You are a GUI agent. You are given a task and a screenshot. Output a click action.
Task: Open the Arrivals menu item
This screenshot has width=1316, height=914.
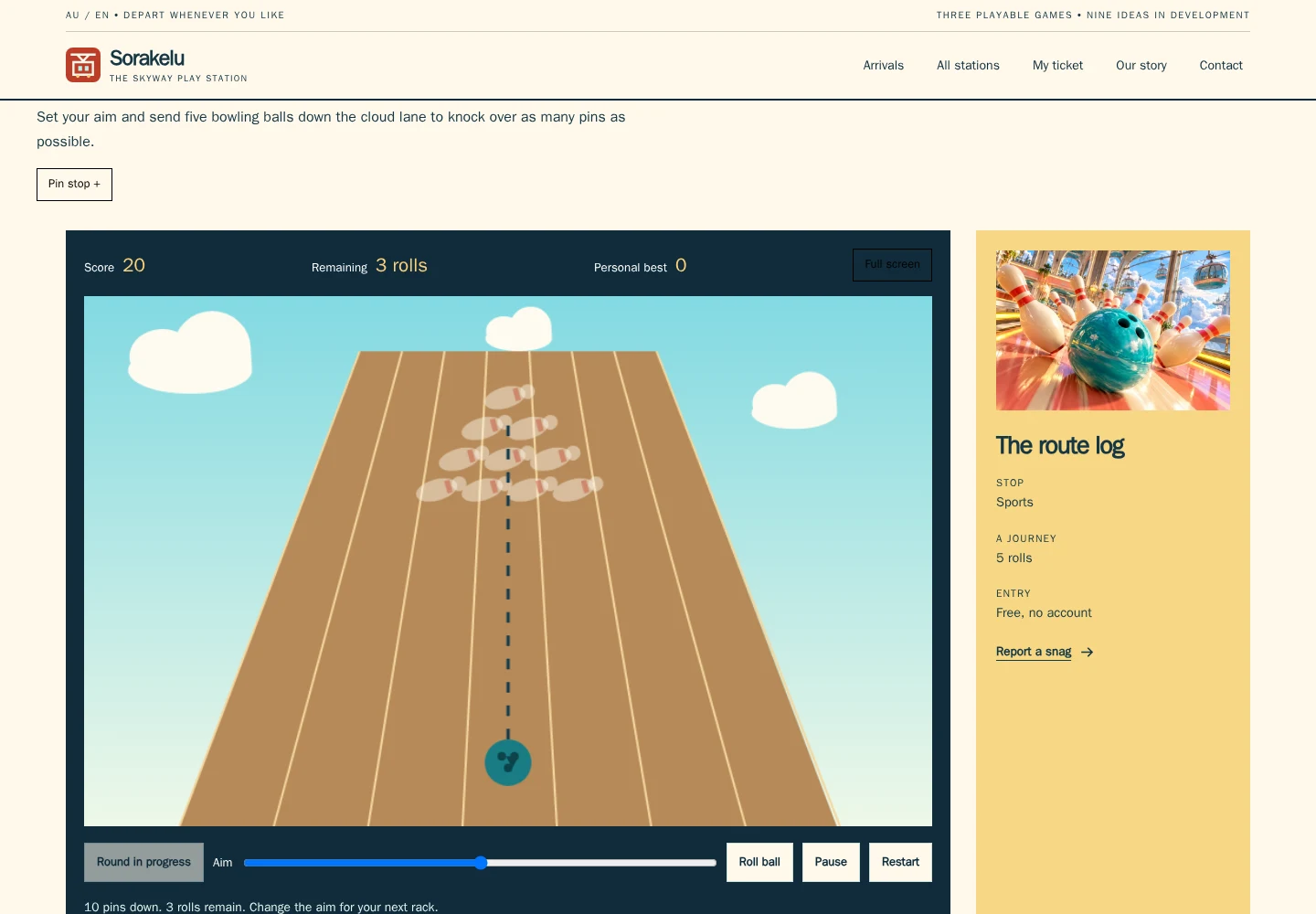click(x=883, y=66)
